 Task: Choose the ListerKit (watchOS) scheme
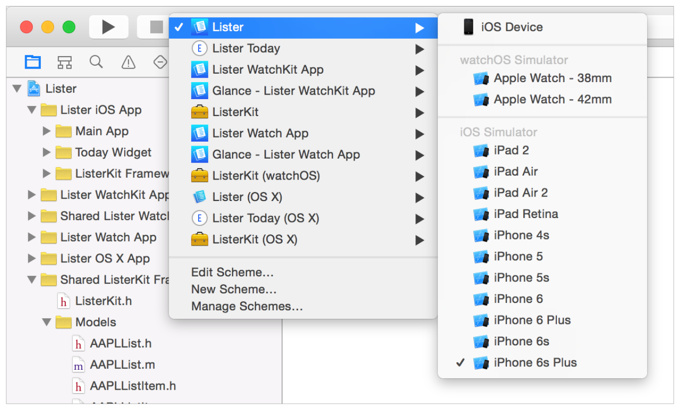pyautogui.click(x=303, y=176)
